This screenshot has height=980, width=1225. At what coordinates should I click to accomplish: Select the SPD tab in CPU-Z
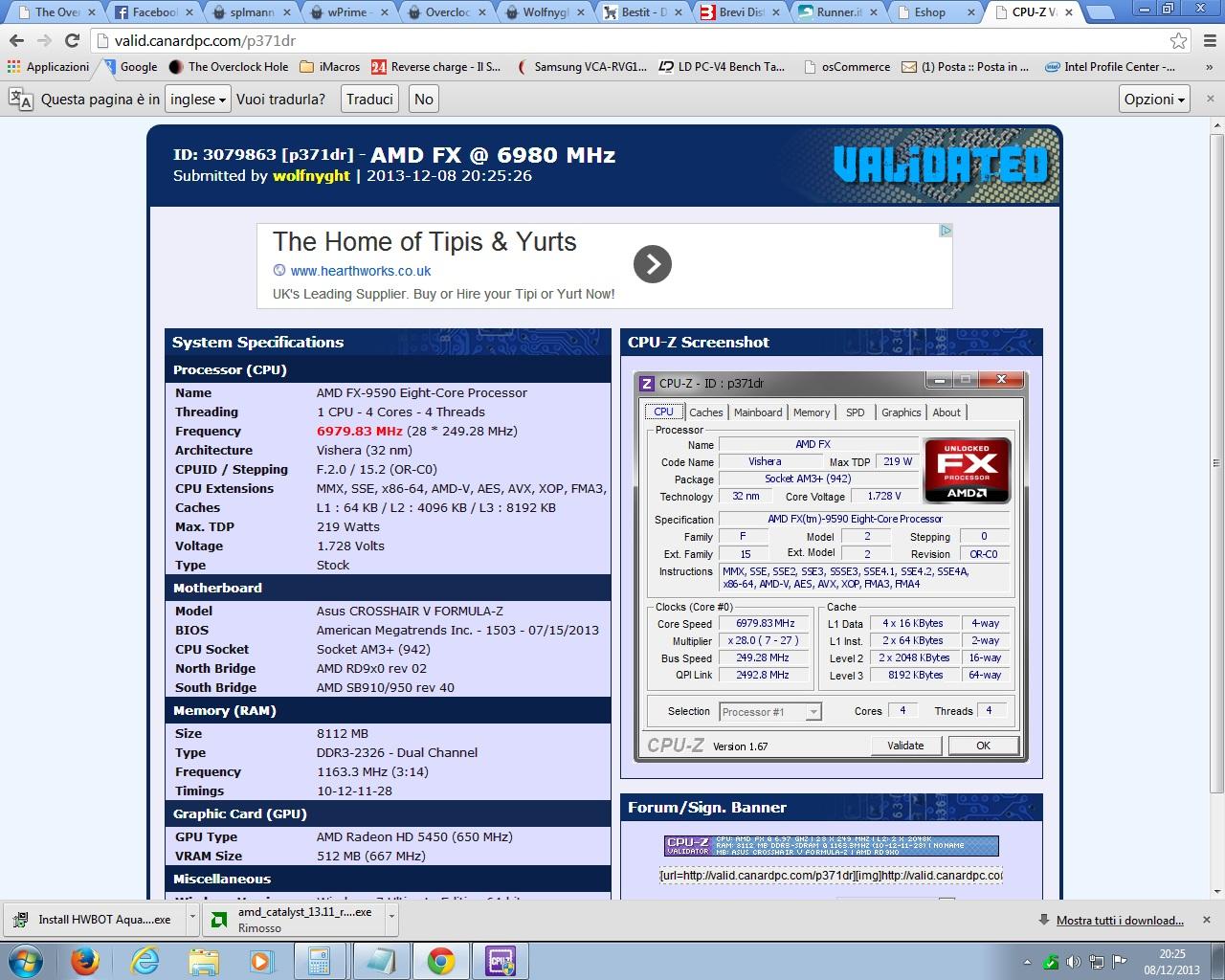point(856,412)
